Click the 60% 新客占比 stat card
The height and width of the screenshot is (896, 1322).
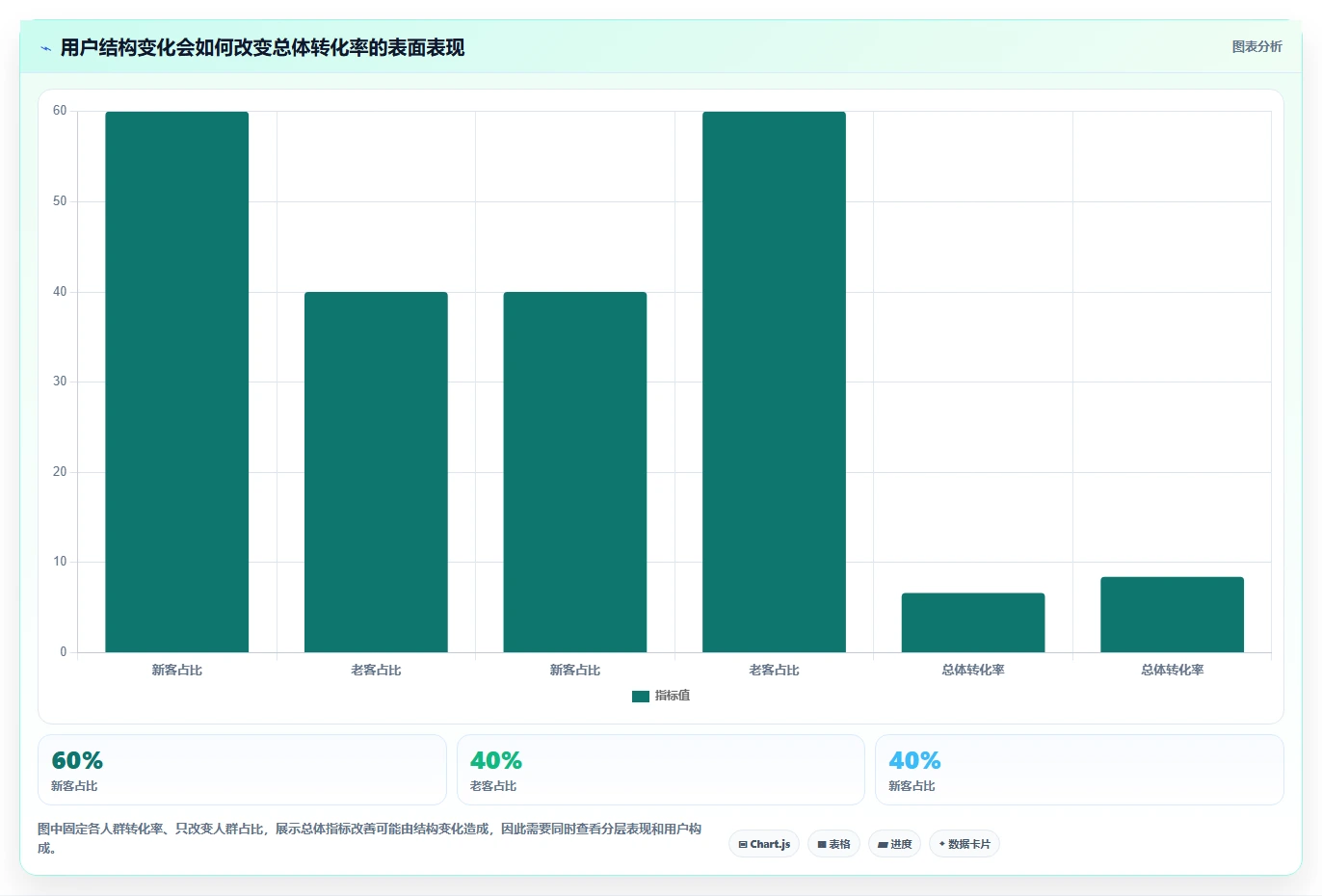click(242, 770)
